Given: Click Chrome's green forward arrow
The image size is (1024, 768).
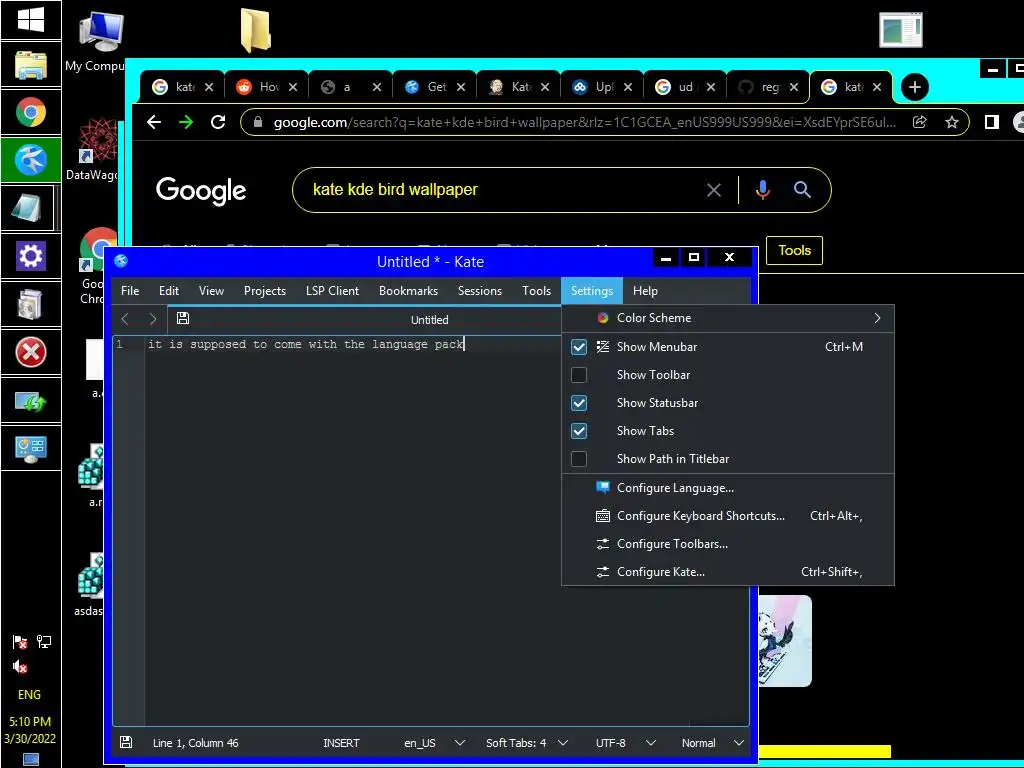Looking at the screenshot, I should (x=186, y=122).
